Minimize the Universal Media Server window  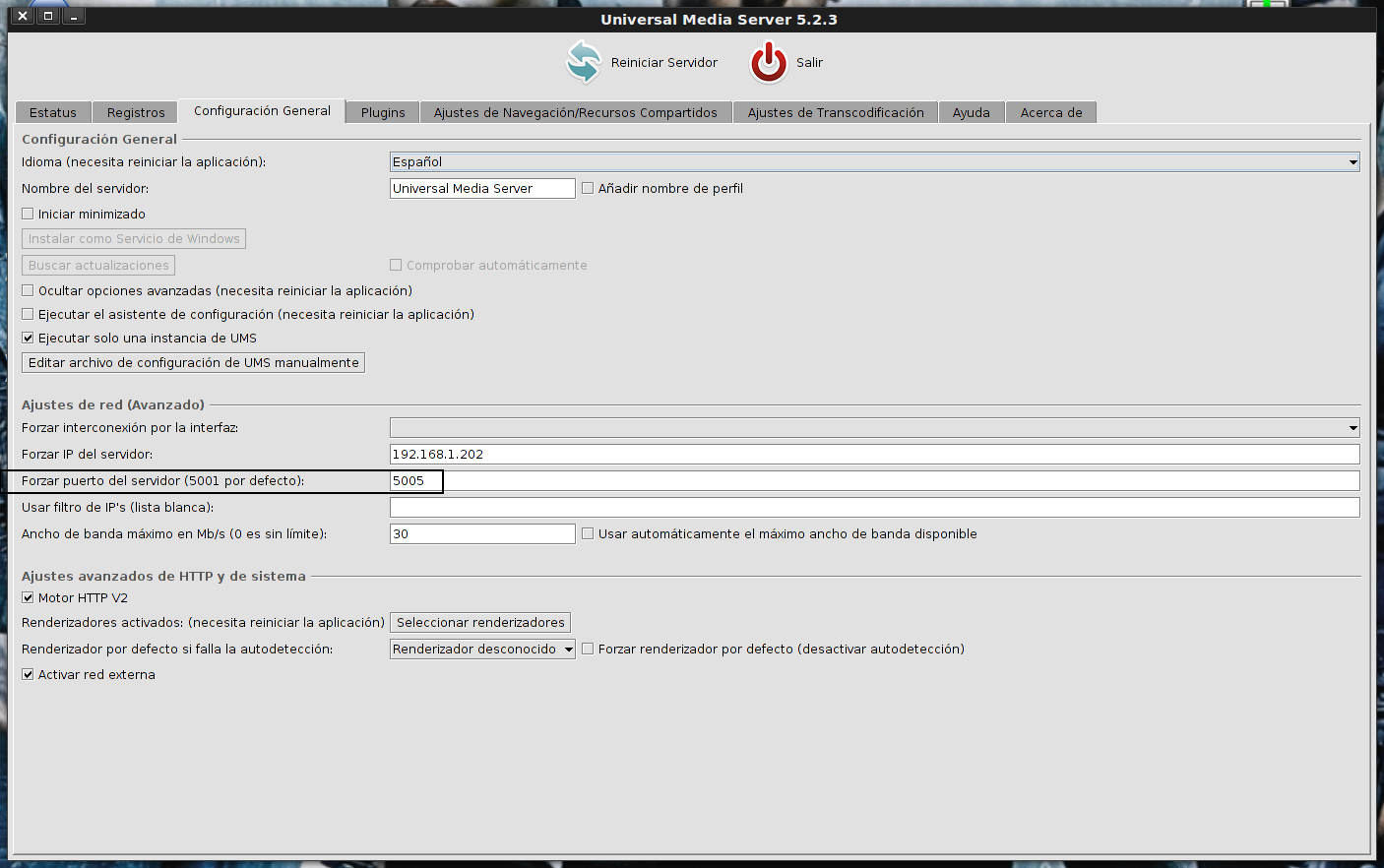click(x=74, y=16)
